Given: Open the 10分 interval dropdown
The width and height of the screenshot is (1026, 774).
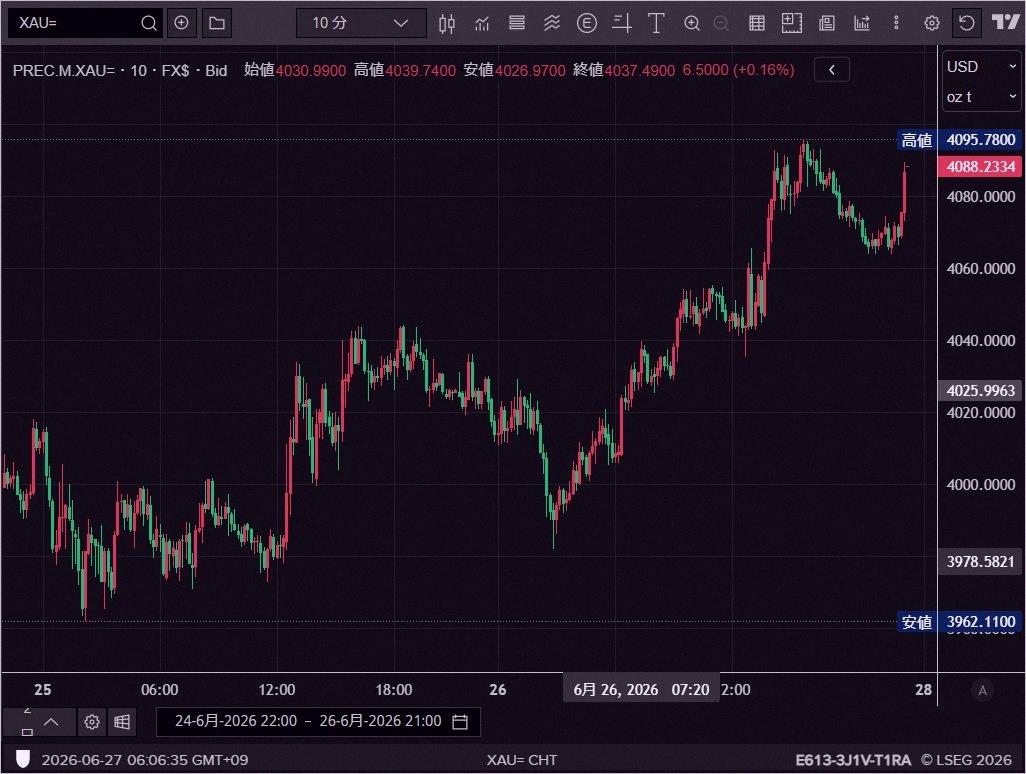Looking at the screenshot, I should 361,23.
